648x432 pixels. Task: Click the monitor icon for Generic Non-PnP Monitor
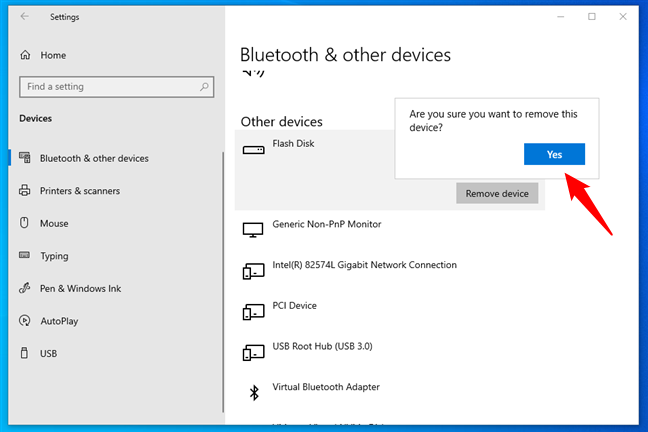pos(253,230)
